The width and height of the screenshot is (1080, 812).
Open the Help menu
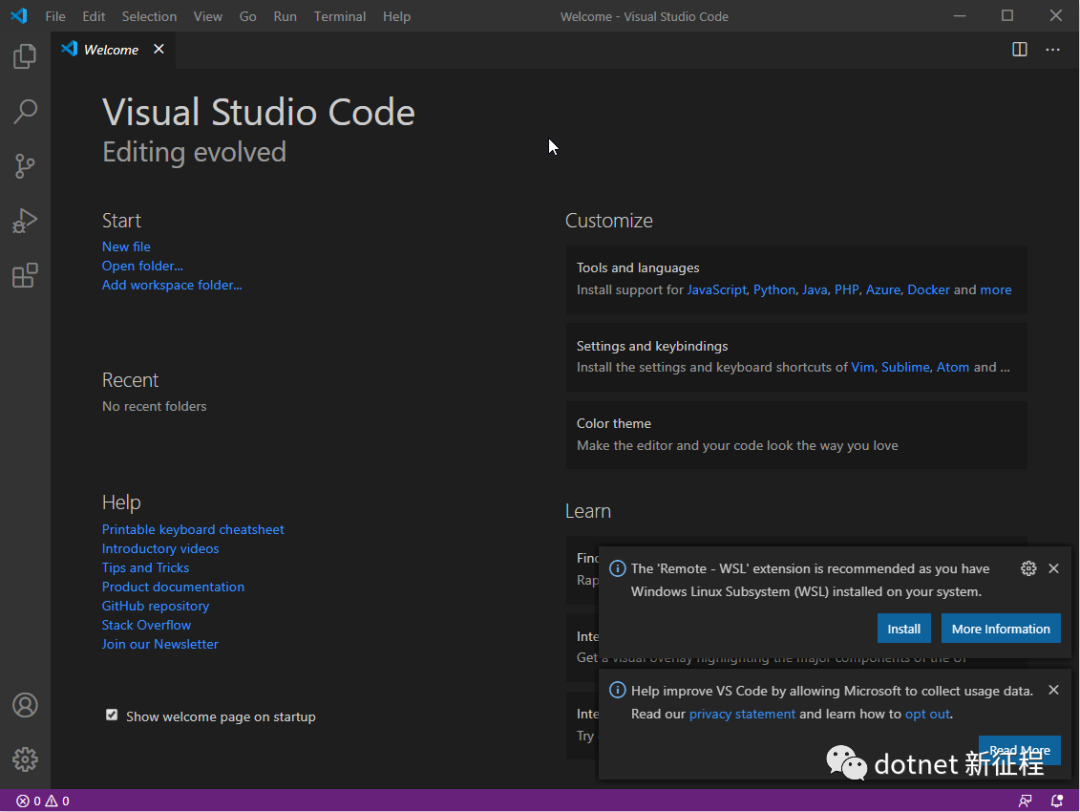click(396, 17)
